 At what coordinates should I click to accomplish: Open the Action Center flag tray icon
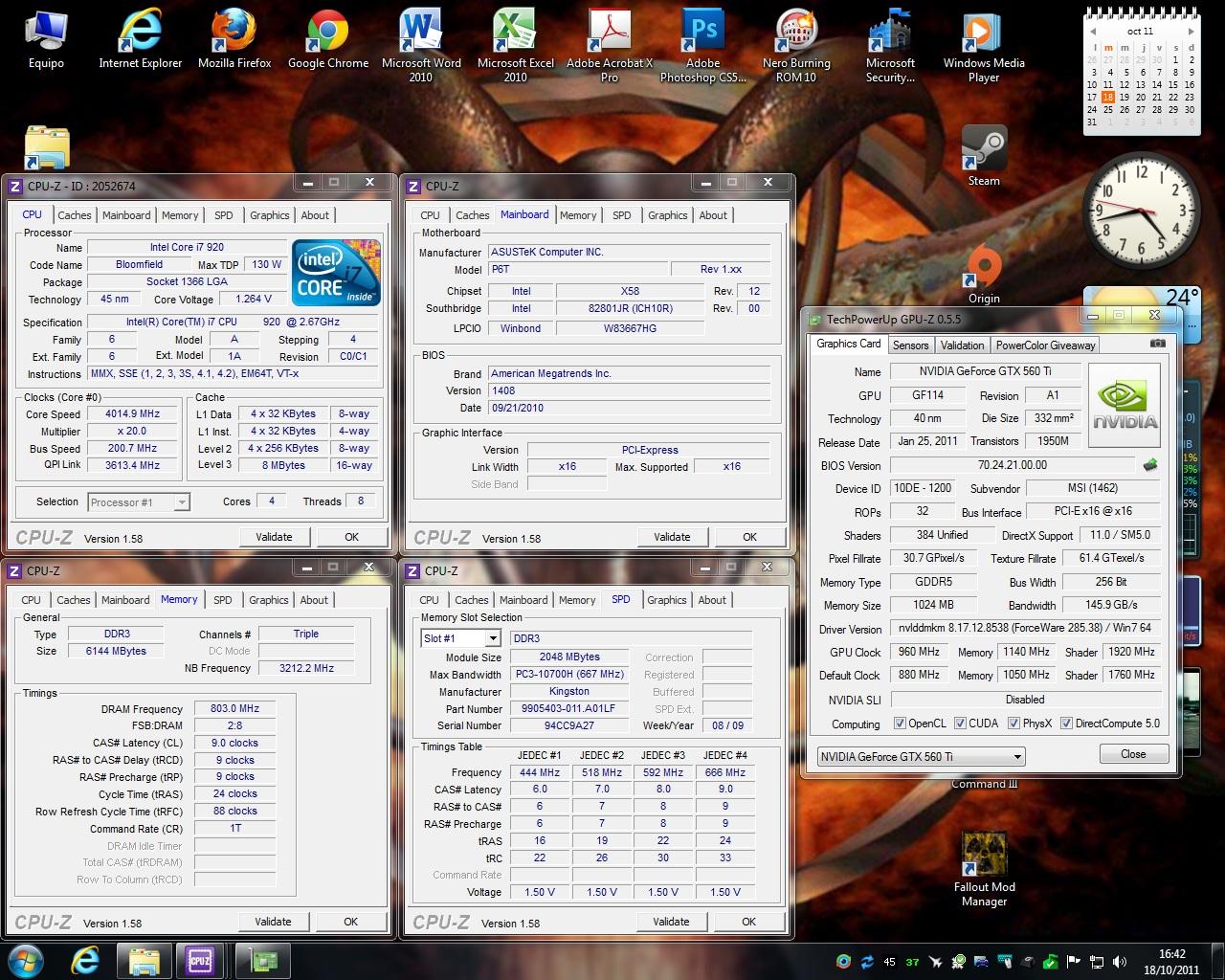pos(1074,962)
